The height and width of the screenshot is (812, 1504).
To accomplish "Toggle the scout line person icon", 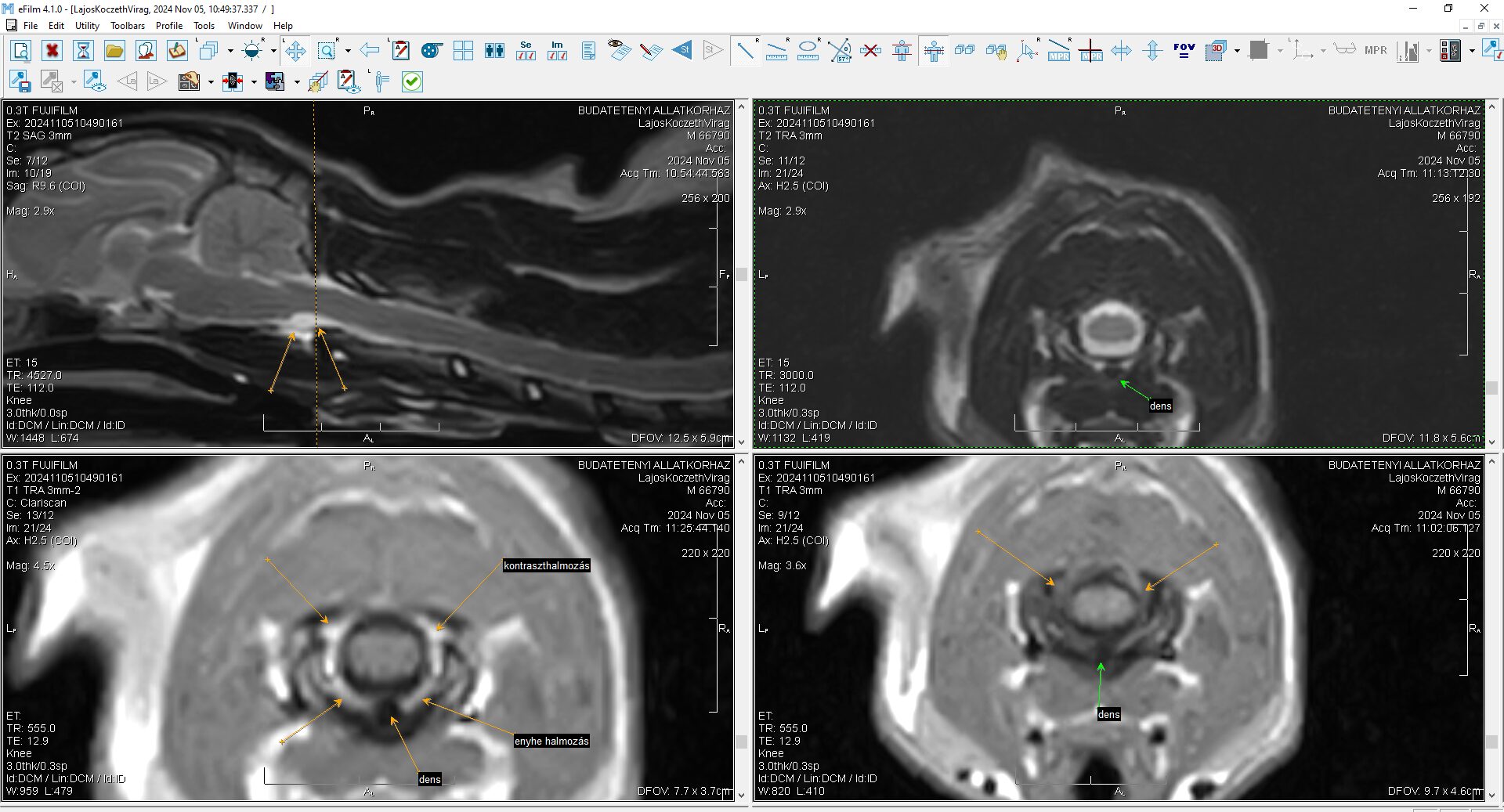I will tap(902, 51).
